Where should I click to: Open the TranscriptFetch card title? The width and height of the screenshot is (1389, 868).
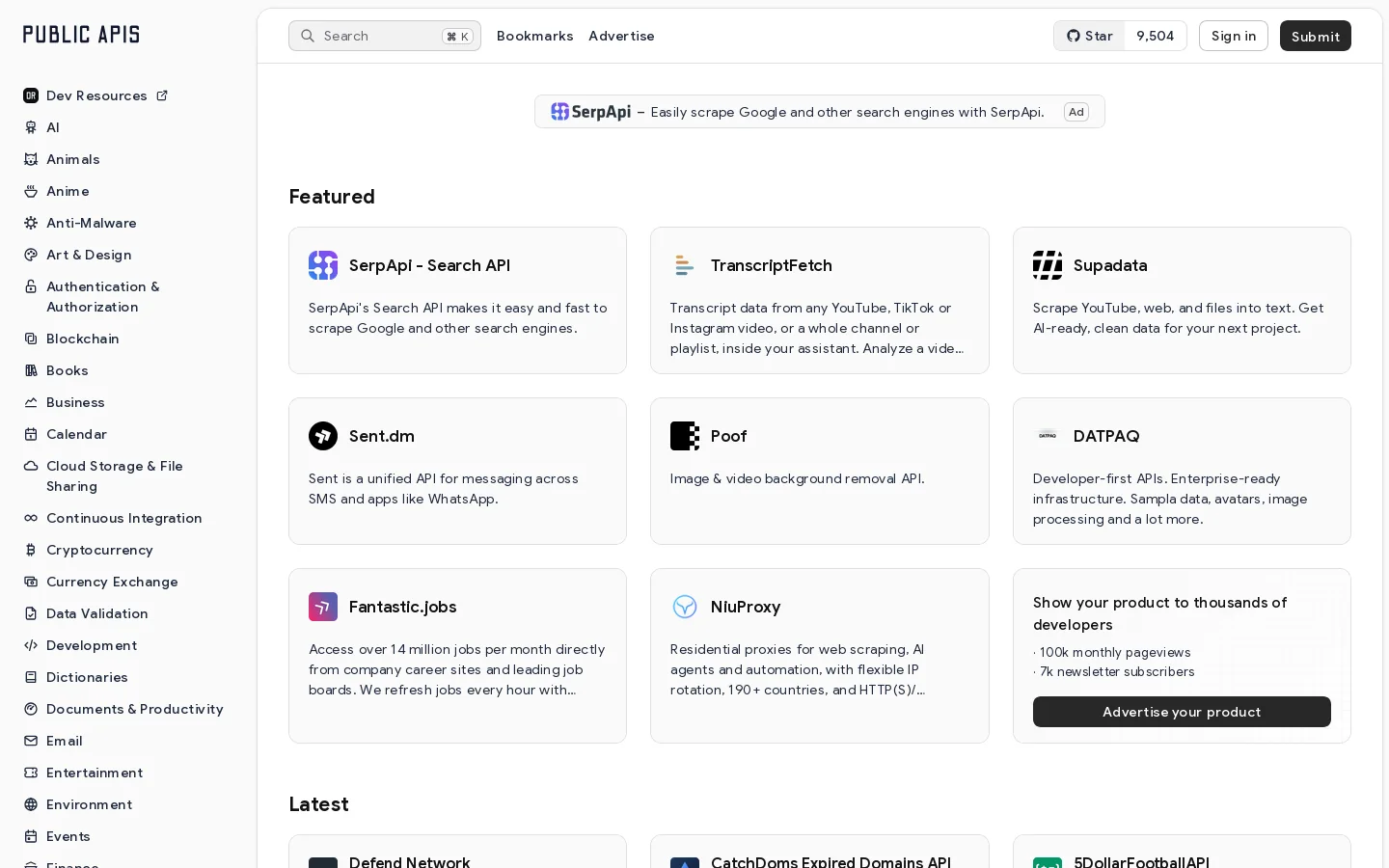pyautogui.click(x=772, y=265)
